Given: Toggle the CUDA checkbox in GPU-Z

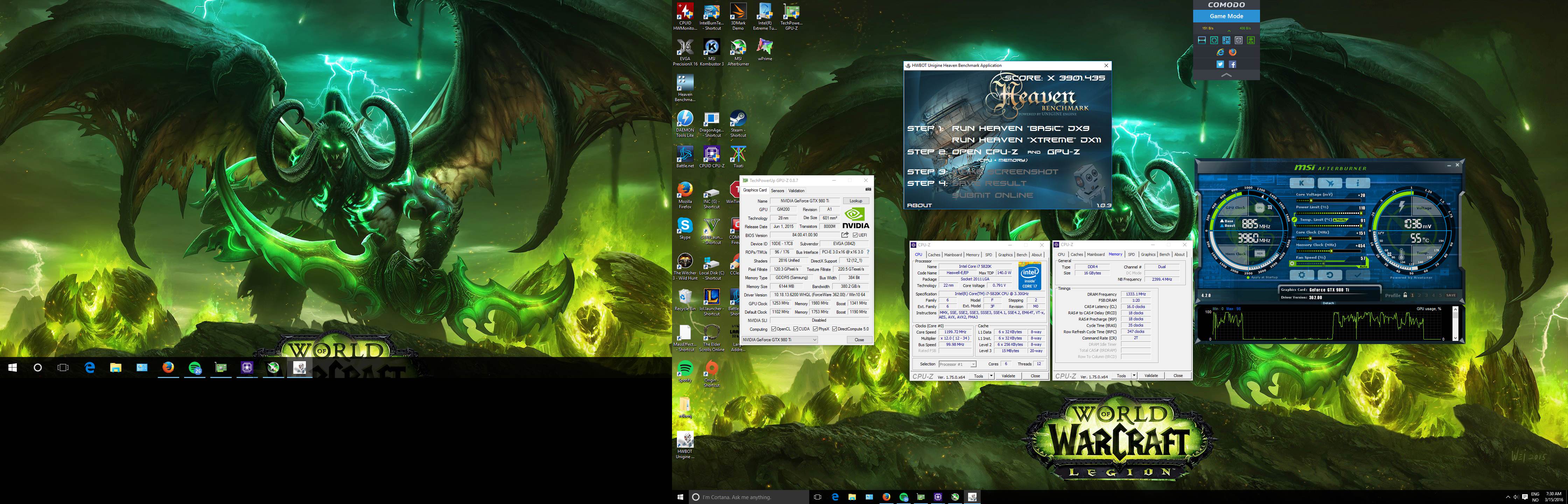Looking at the screenshot, I should (x=796, y=329).
